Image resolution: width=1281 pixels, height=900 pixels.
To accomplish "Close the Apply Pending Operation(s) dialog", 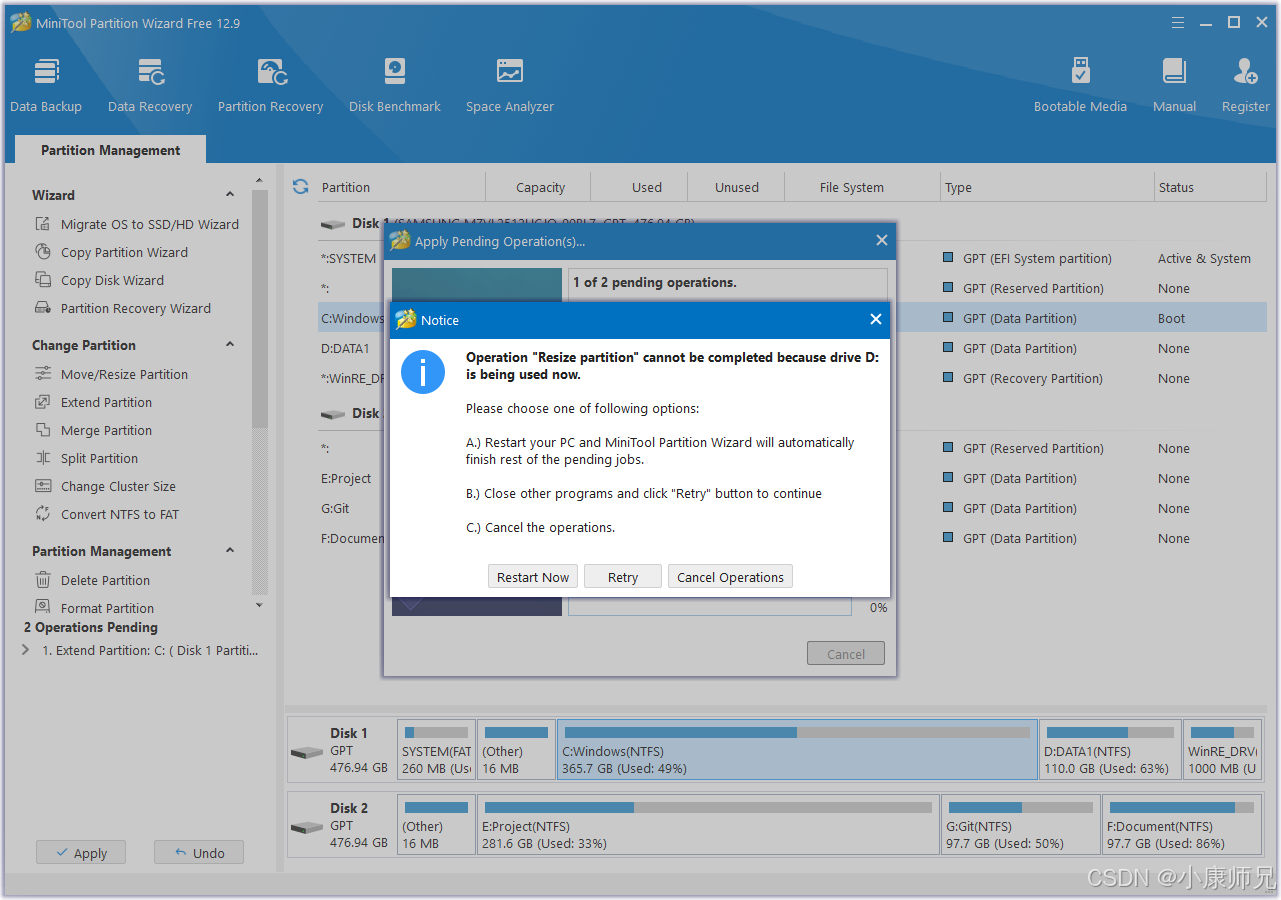I will (x=881, y=241).
